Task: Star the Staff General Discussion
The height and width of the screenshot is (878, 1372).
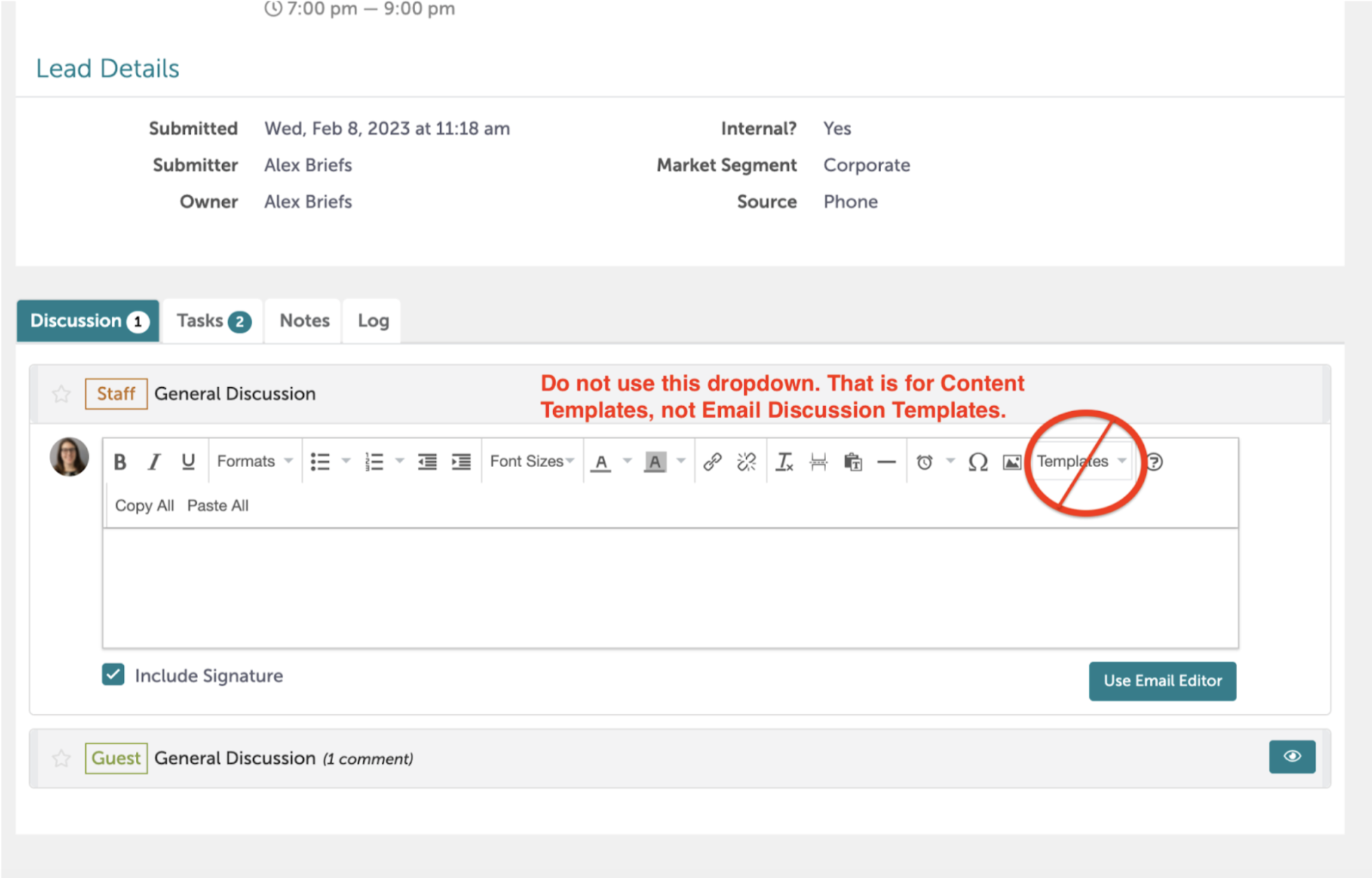Action: (x=62, y=394)
